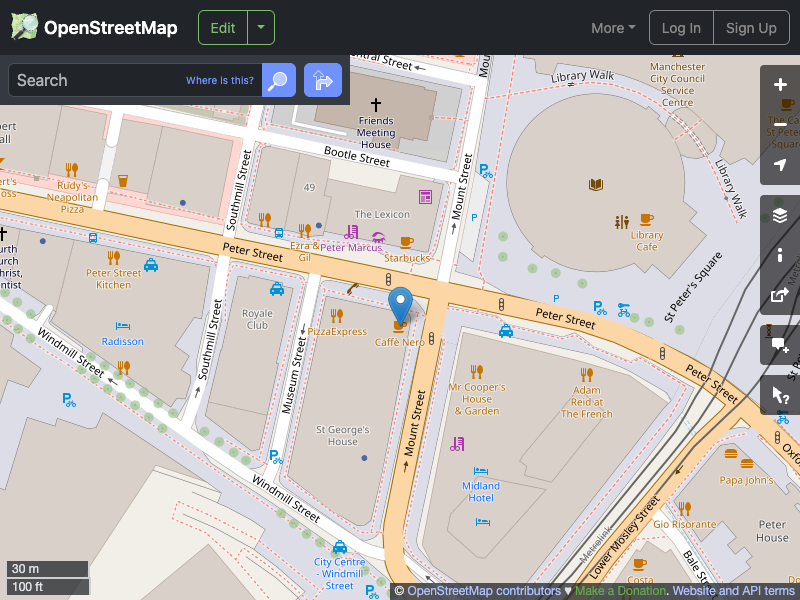Click the Share map icon

pos(780,295)
